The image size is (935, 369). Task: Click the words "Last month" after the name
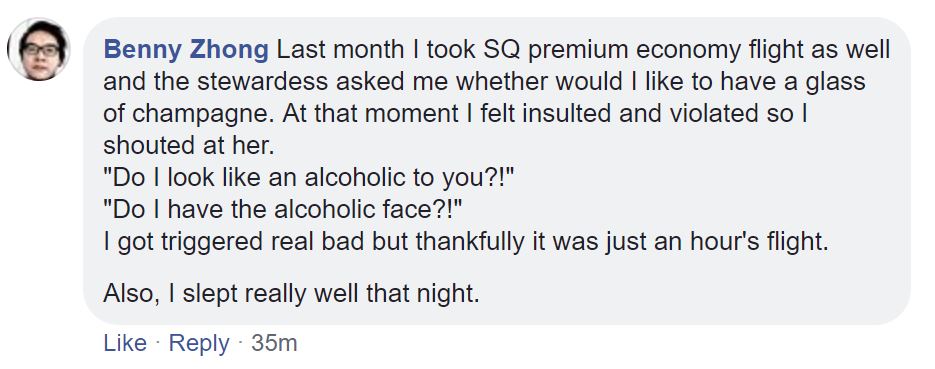(340, 50)
